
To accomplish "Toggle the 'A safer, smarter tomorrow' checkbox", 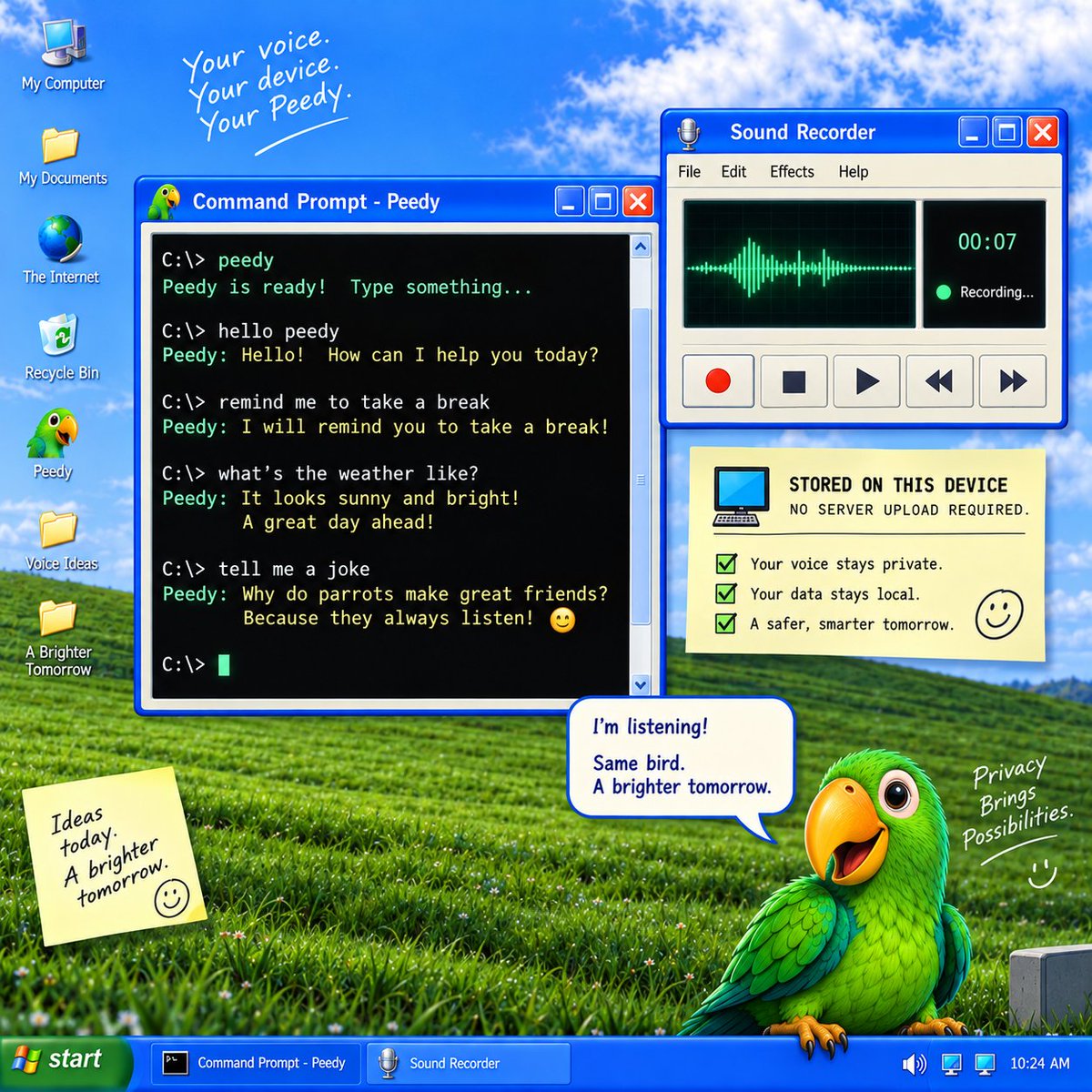I will (x=726, y=623).
